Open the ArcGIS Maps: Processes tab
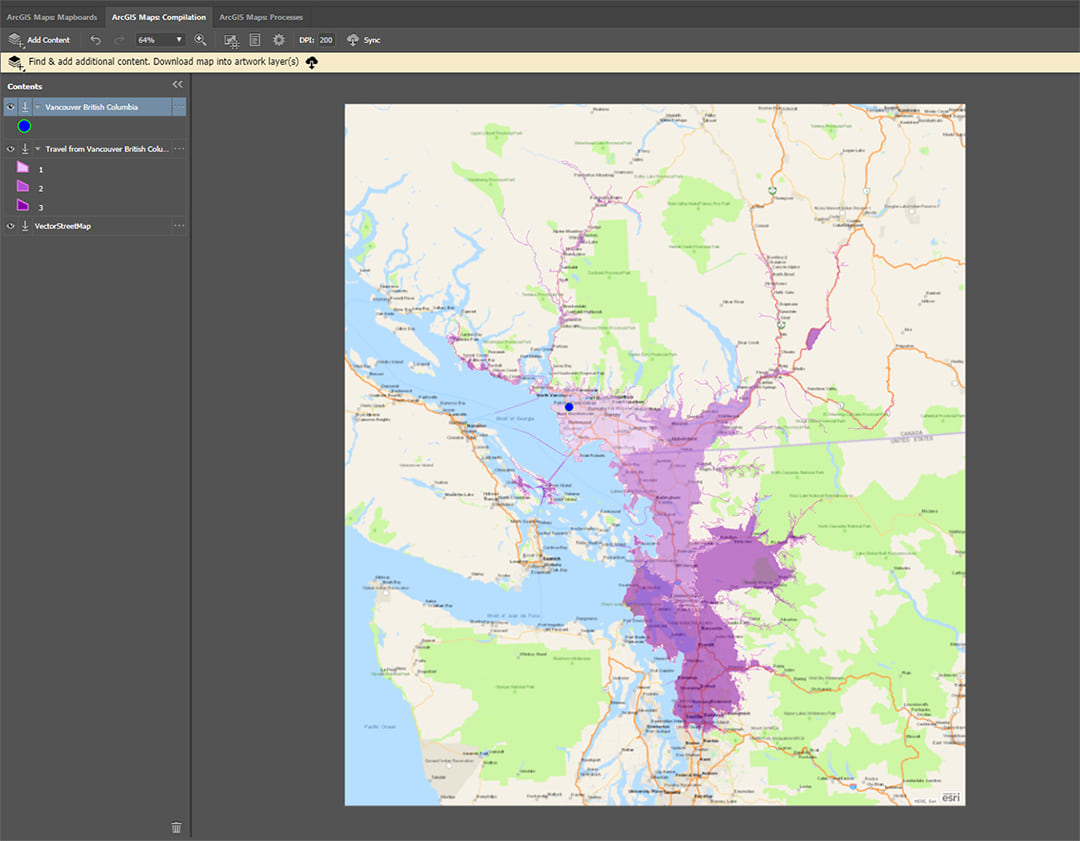 [261, 16]
